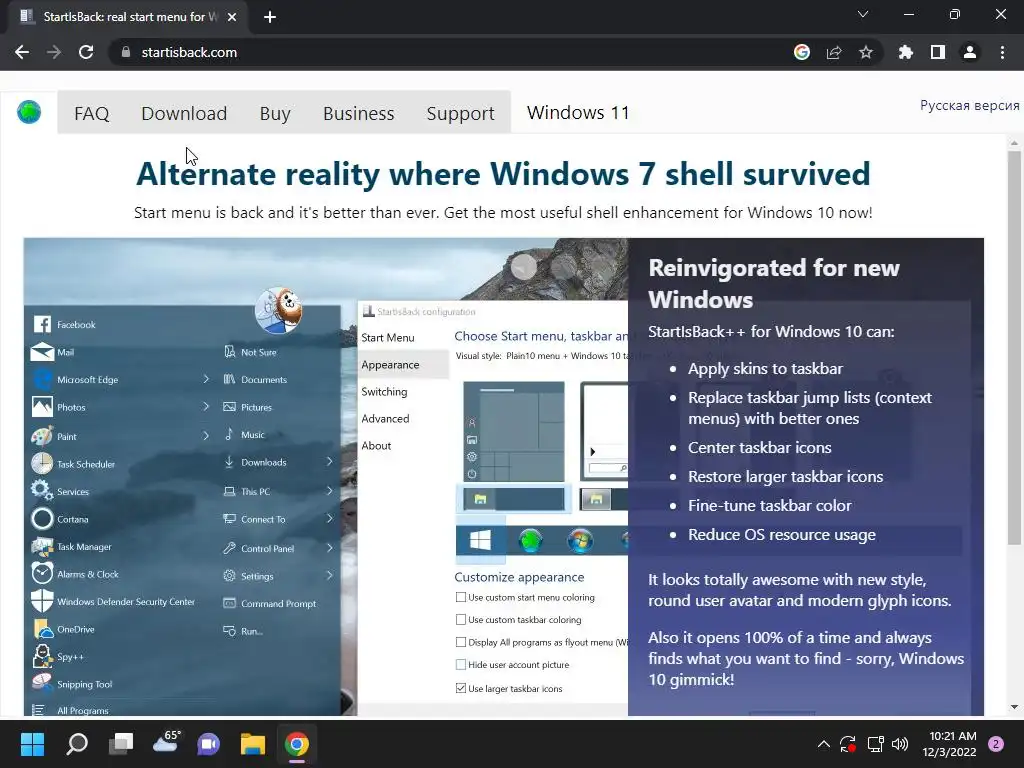Image resolution: width=1024 pixels, height=768 pixels.
Task: Show hidden tray icons chevron
Action: 824,744
